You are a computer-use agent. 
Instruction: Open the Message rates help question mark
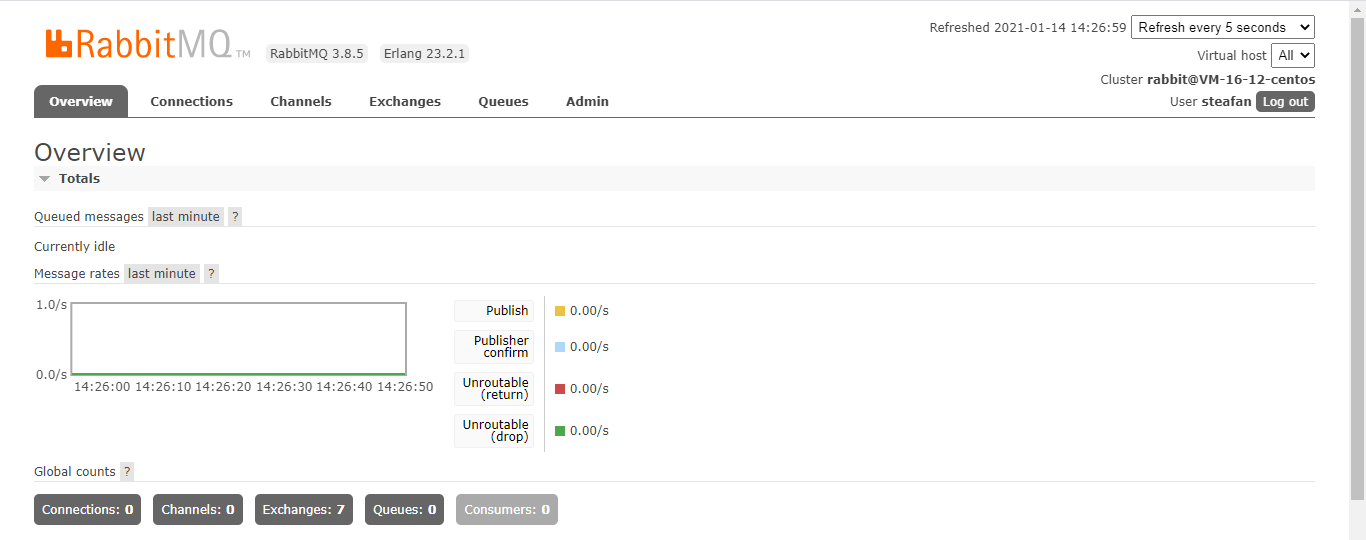211,274
